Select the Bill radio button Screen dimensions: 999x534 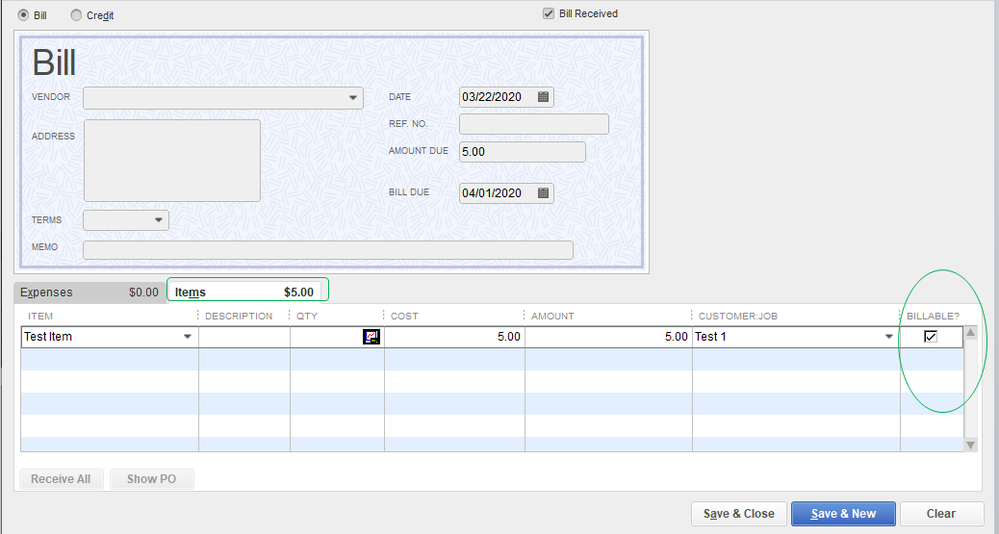pos(24,15)
